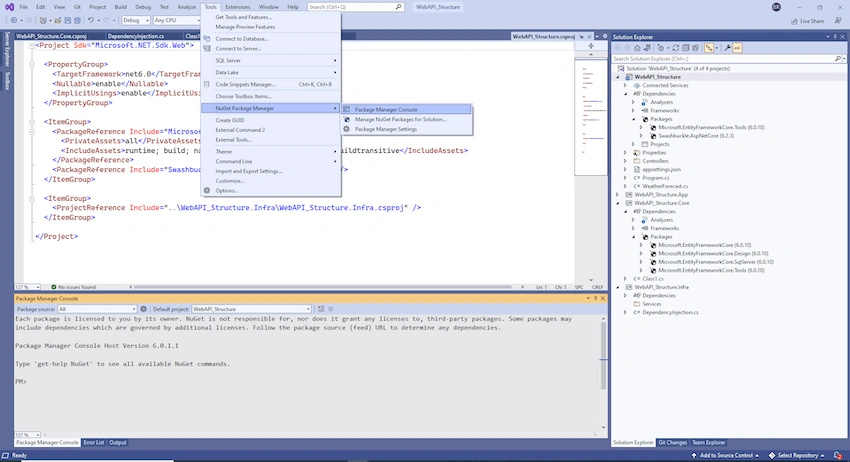Screen dimensions: 850x462
Task: Expand the Controllers folder node
Action: pyautogui.click(x=625, y=161)
